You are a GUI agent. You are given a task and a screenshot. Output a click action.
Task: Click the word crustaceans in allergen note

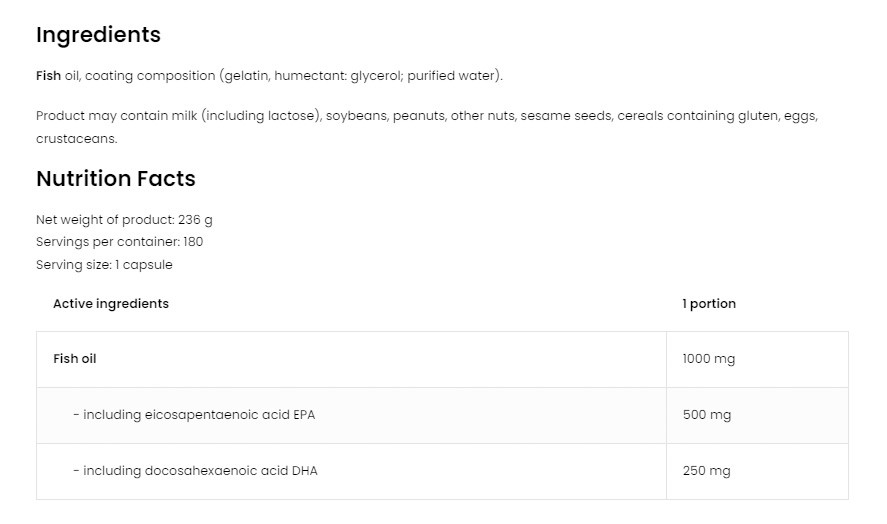tap(76, 139)
